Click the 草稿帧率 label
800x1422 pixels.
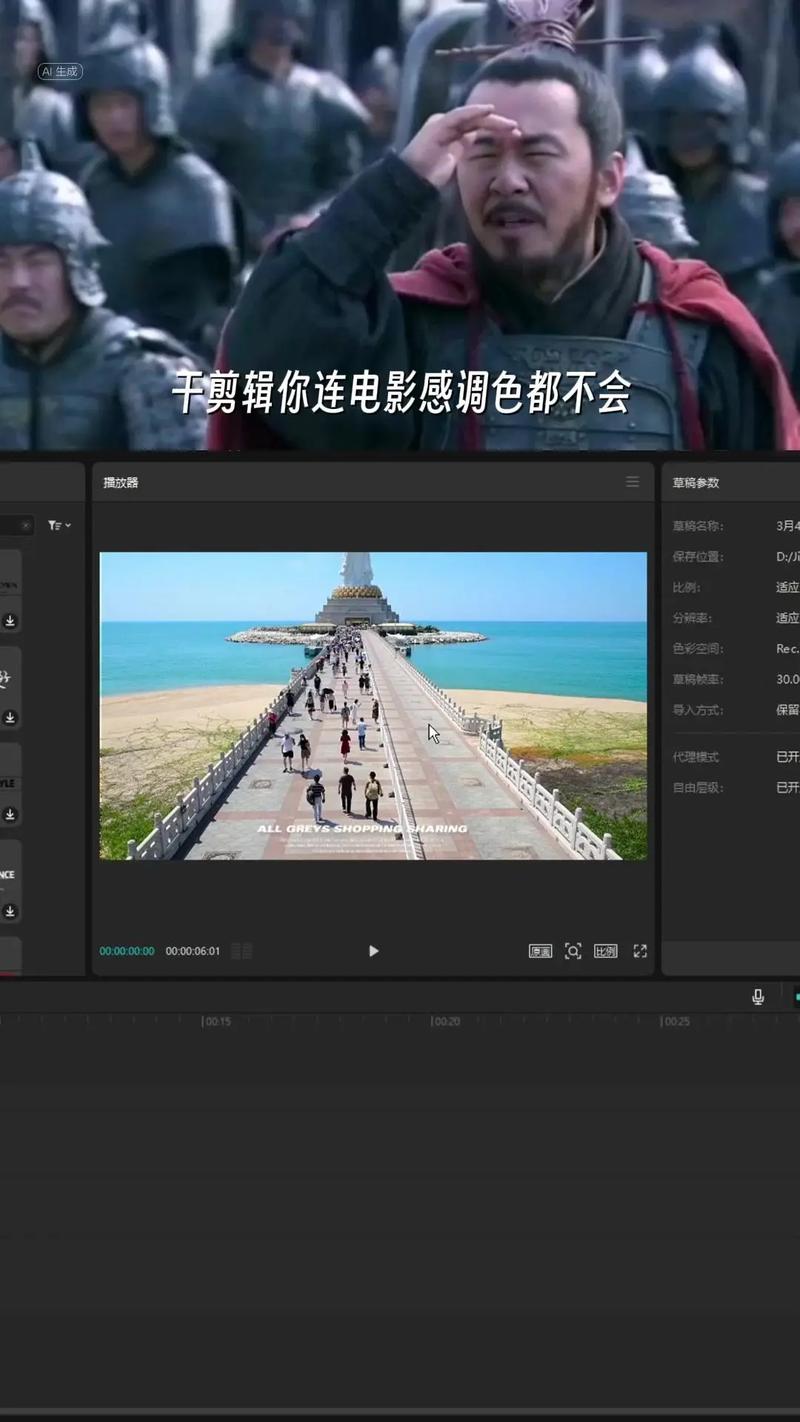pos(698,679)
